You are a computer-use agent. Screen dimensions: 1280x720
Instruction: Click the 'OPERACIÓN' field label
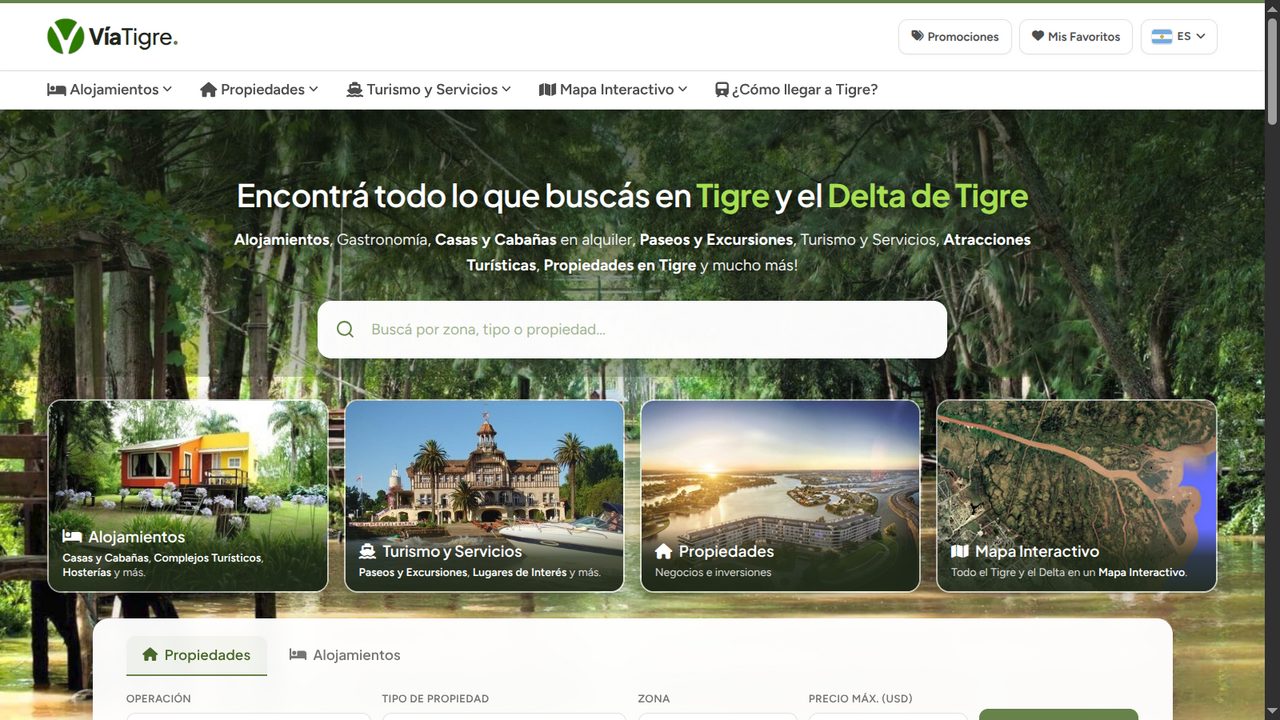[158, 699]
